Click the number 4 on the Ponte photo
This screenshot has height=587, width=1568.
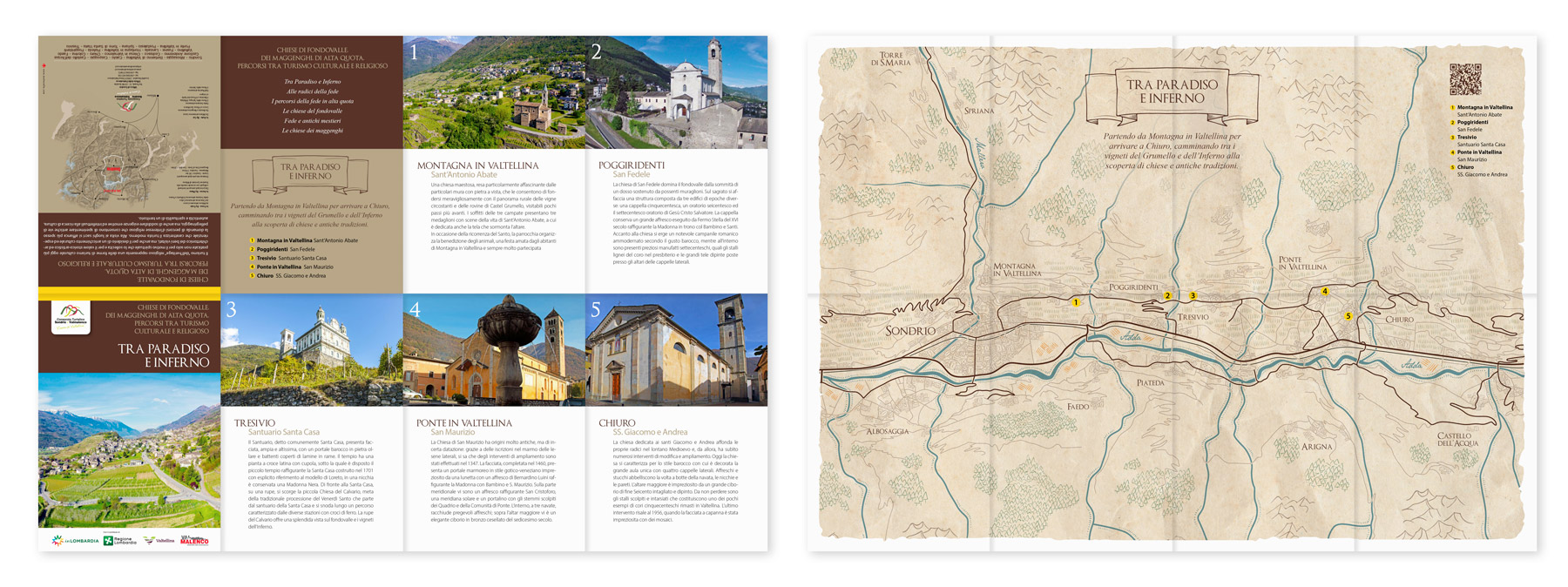point(415,310)
